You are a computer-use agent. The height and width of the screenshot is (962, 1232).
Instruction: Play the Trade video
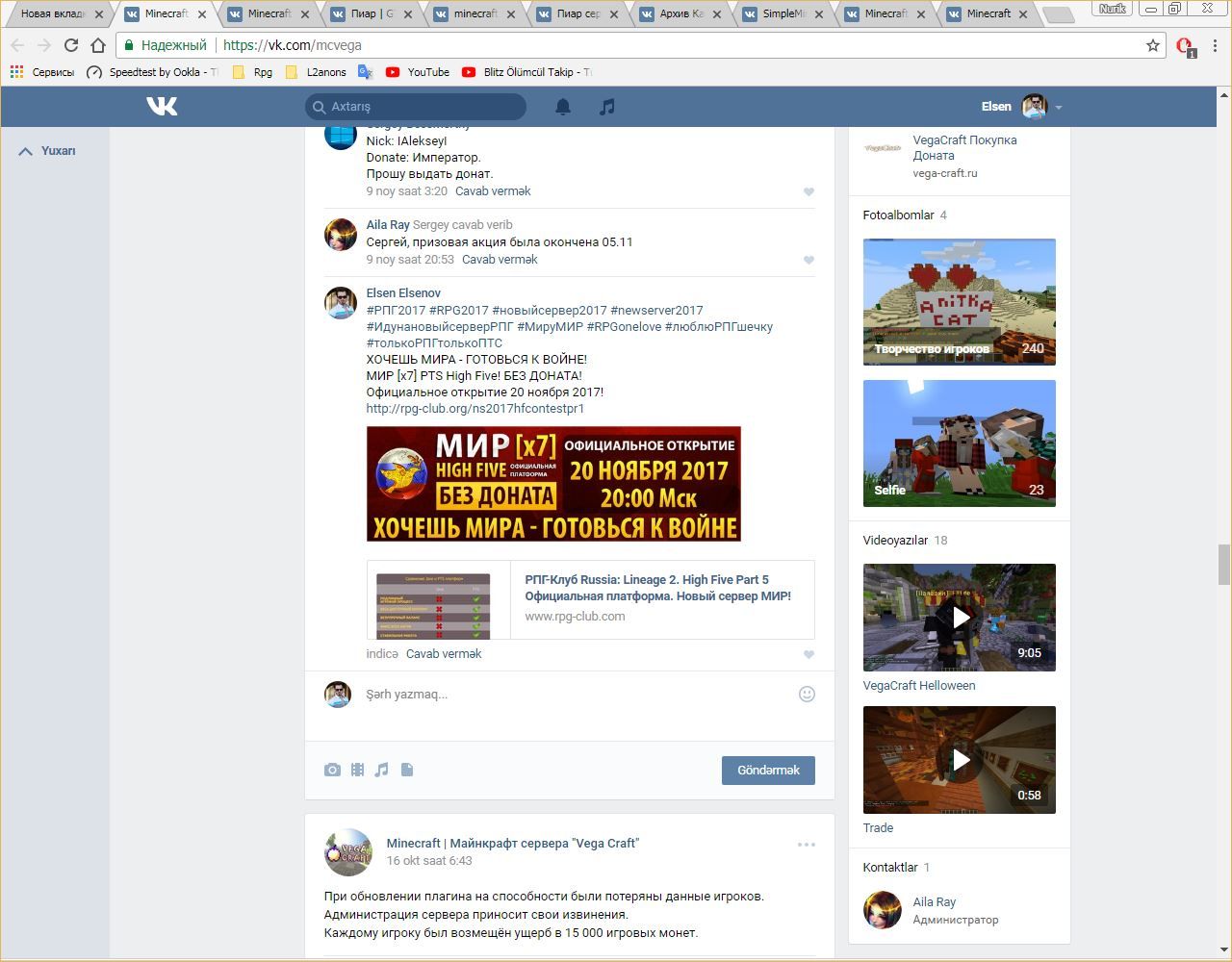[x=960, y=760]
